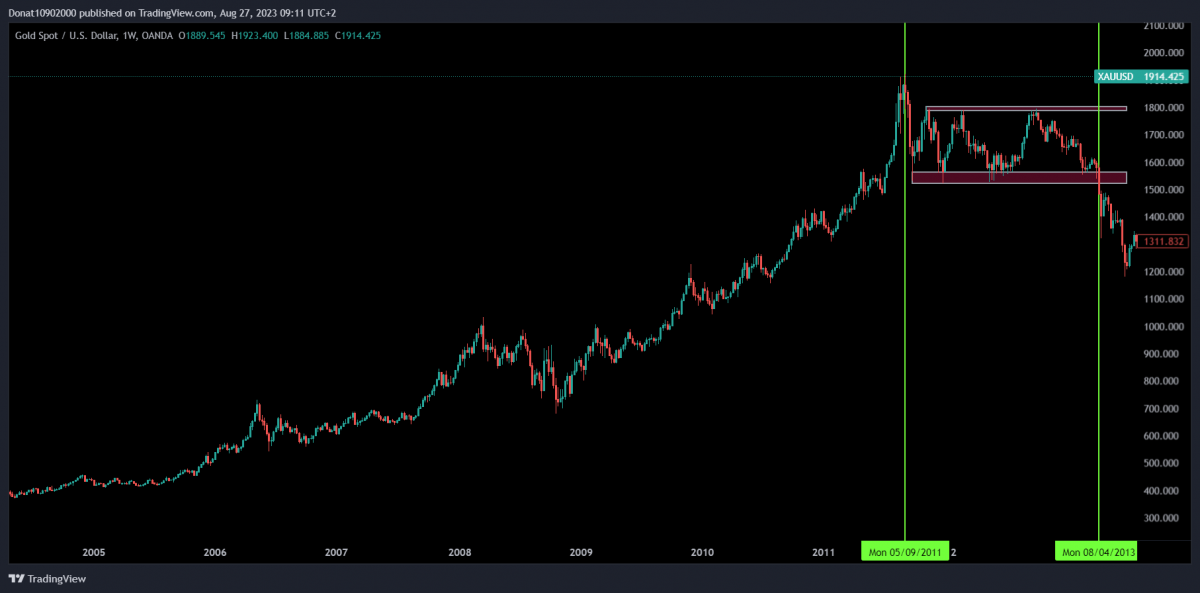Click the Mon 05/09/2011 date label
This screenshot has width=1200, height=593.
point(904,551)
